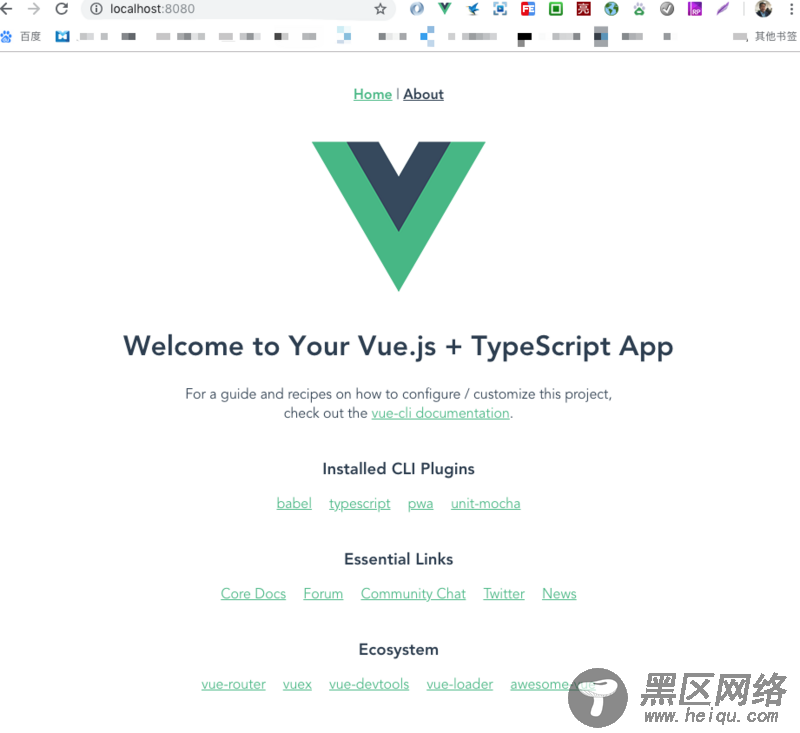Open the vue-cli documentation link
Viewport: 800px width, 733px height.
[440, 413]
